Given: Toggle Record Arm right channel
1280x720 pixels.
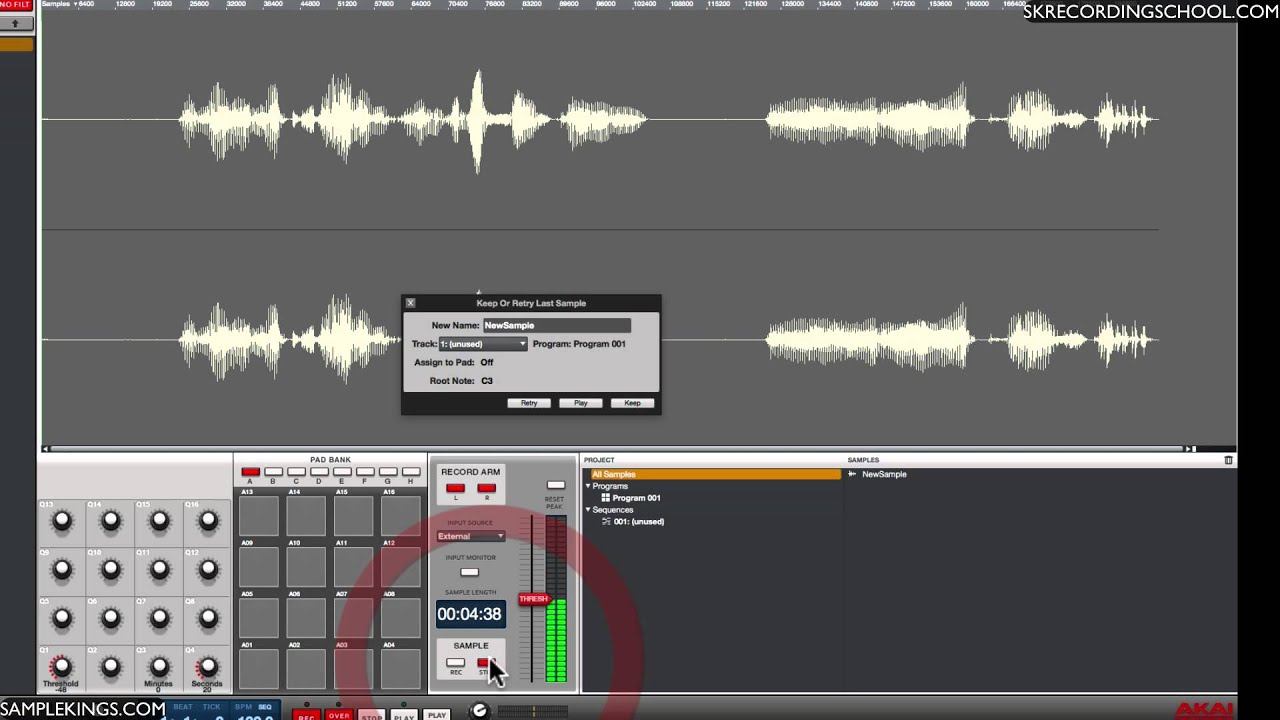Looking at the screenshot, I should coord(487,488).
